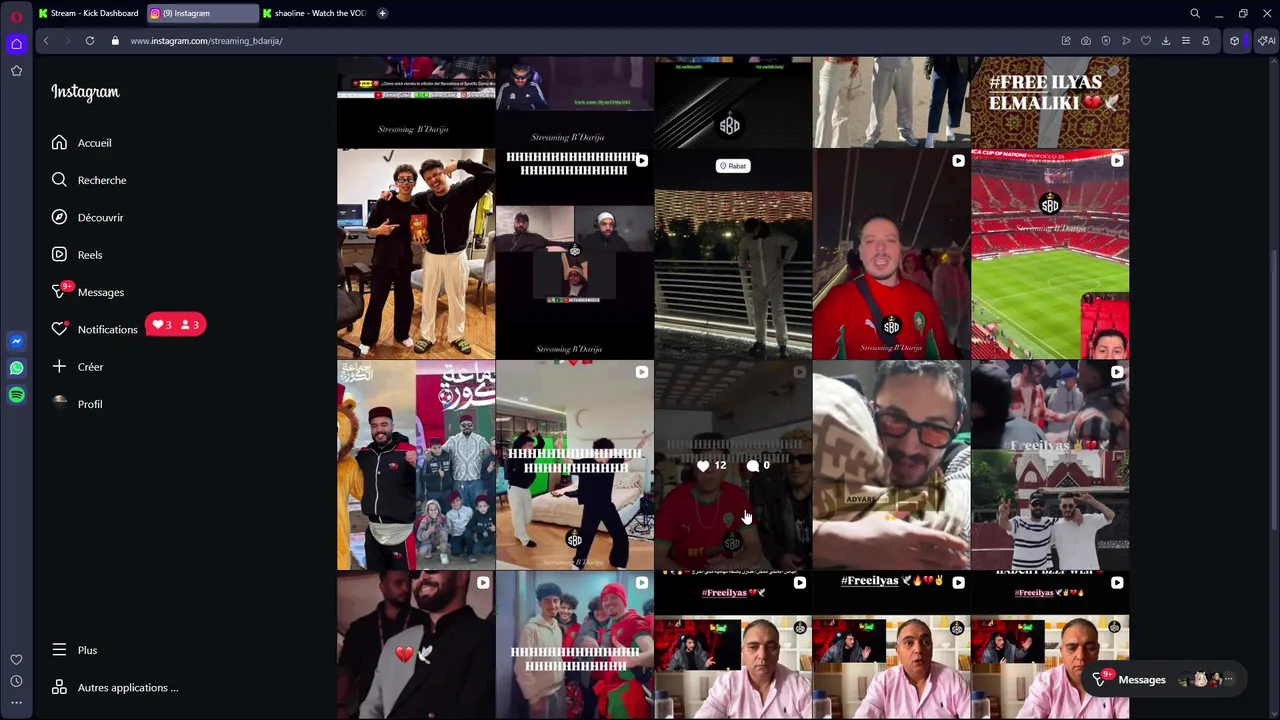The height and width of the screenshot is (720, 1280).
Task: Add page to bookmarks heart icon
Action: tap(1146, 41)
